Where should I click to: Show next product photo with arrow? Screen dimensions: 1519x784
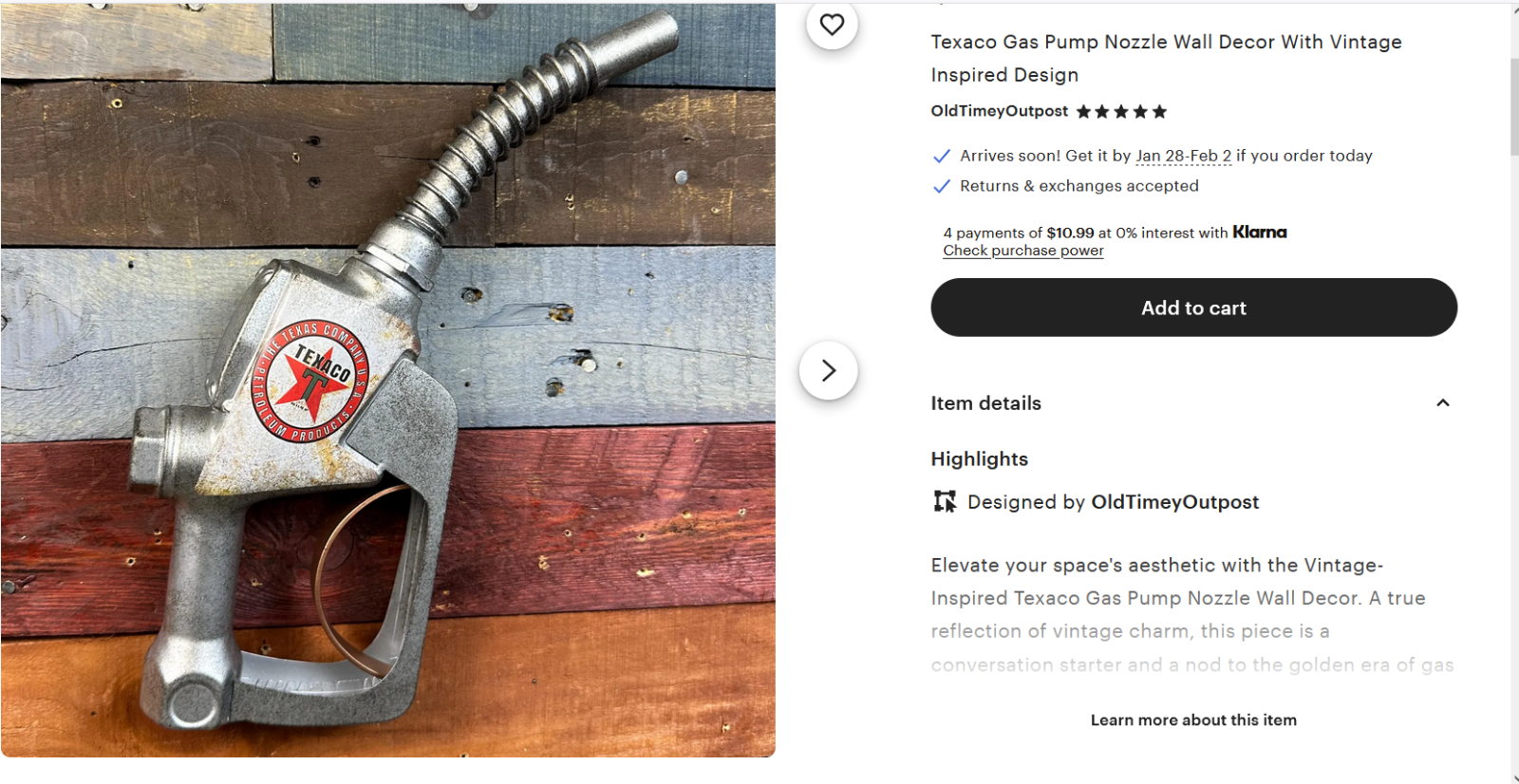(828, 370)
